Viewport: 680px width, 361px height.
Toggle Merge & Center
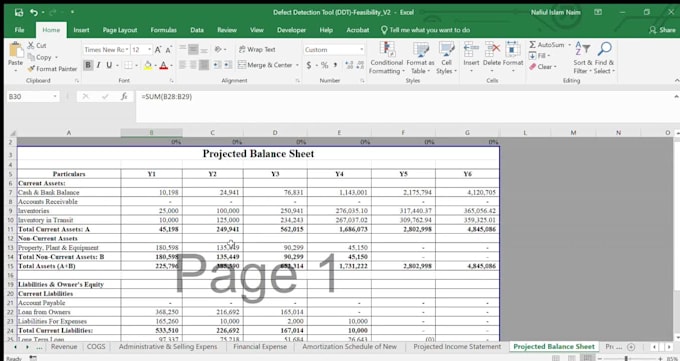tap(265, 65)
